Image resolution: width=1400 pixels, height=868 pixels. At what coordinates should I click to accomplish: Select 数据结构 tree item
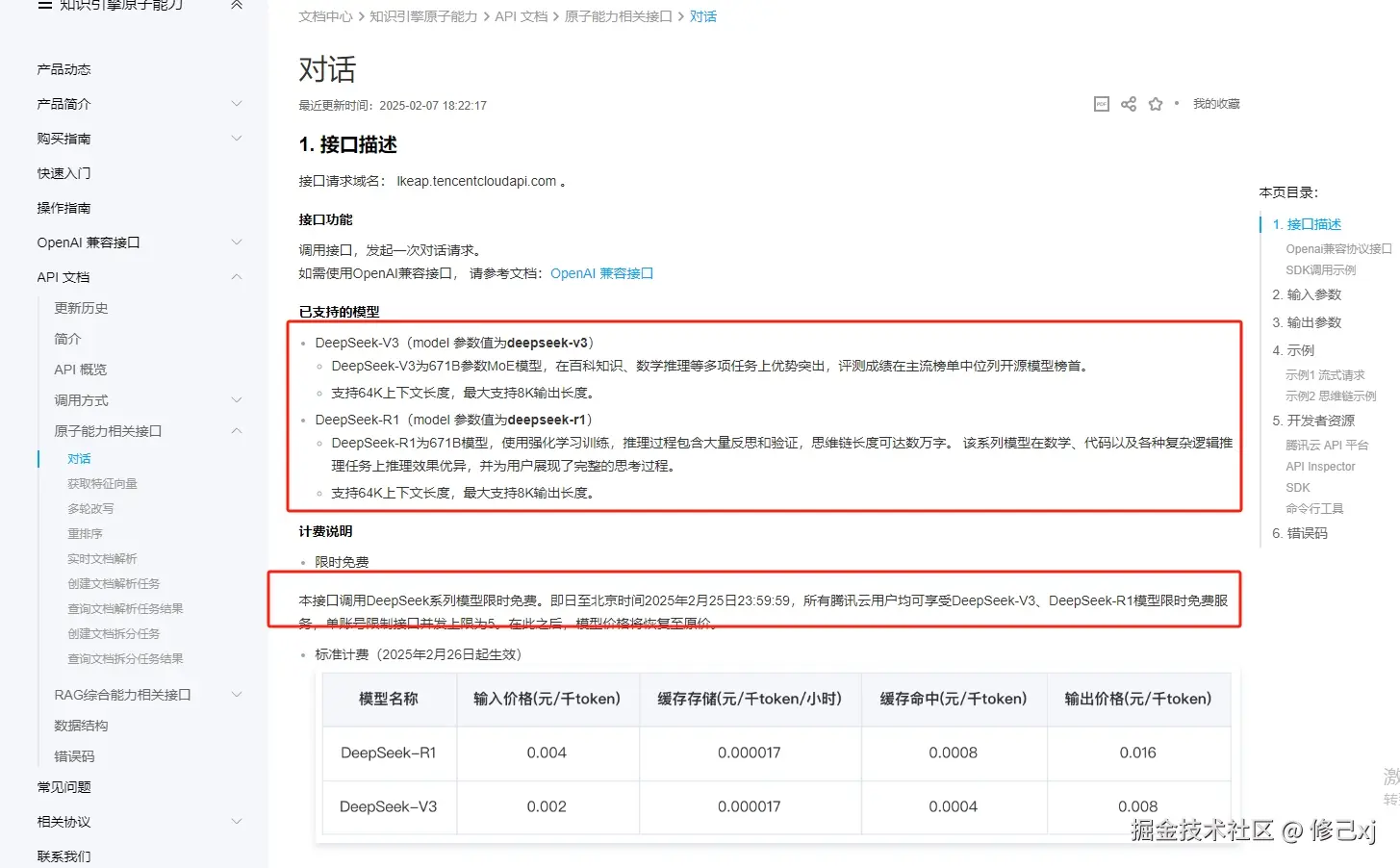coord(81,726)
